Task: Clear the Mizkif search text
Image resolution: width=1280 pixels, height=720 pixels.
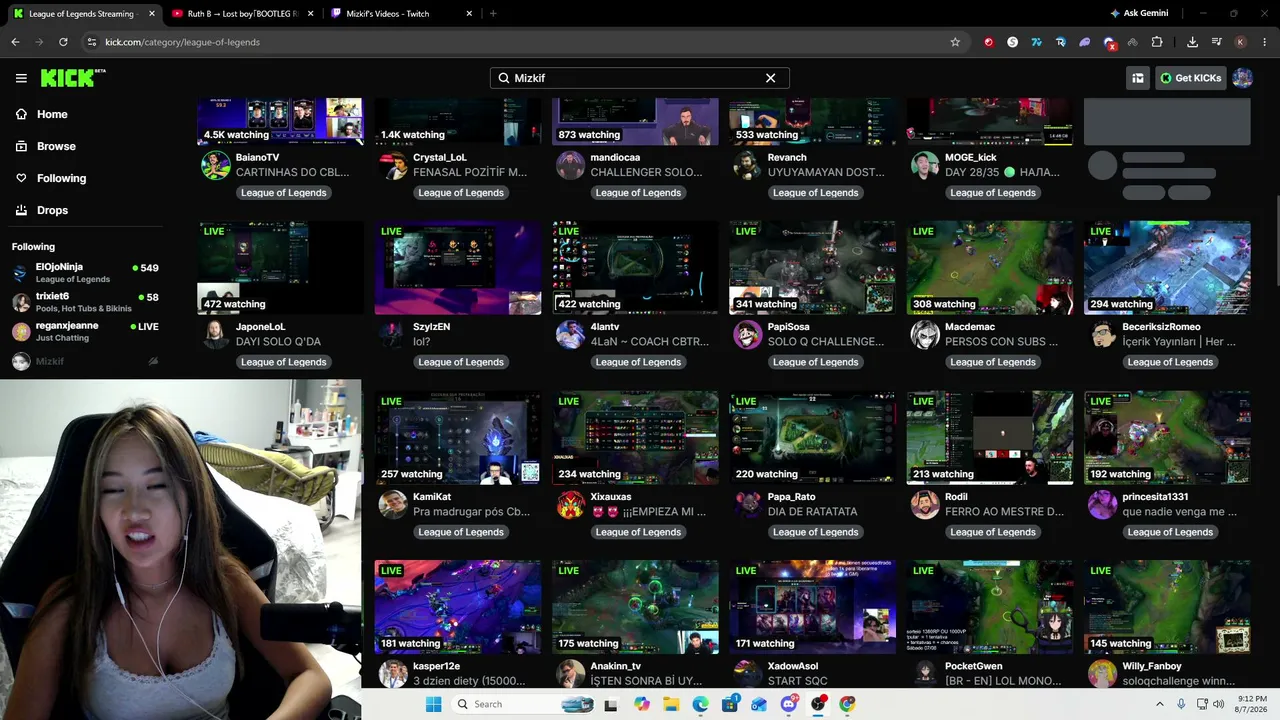Action: [x=770, y=78]
